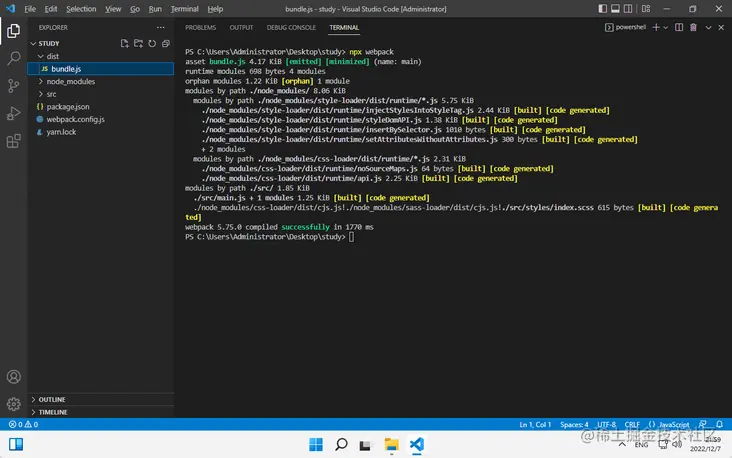Viewport: 732px width, 458px height.
Task: Open the Edit menu
Action: point(50,9)
